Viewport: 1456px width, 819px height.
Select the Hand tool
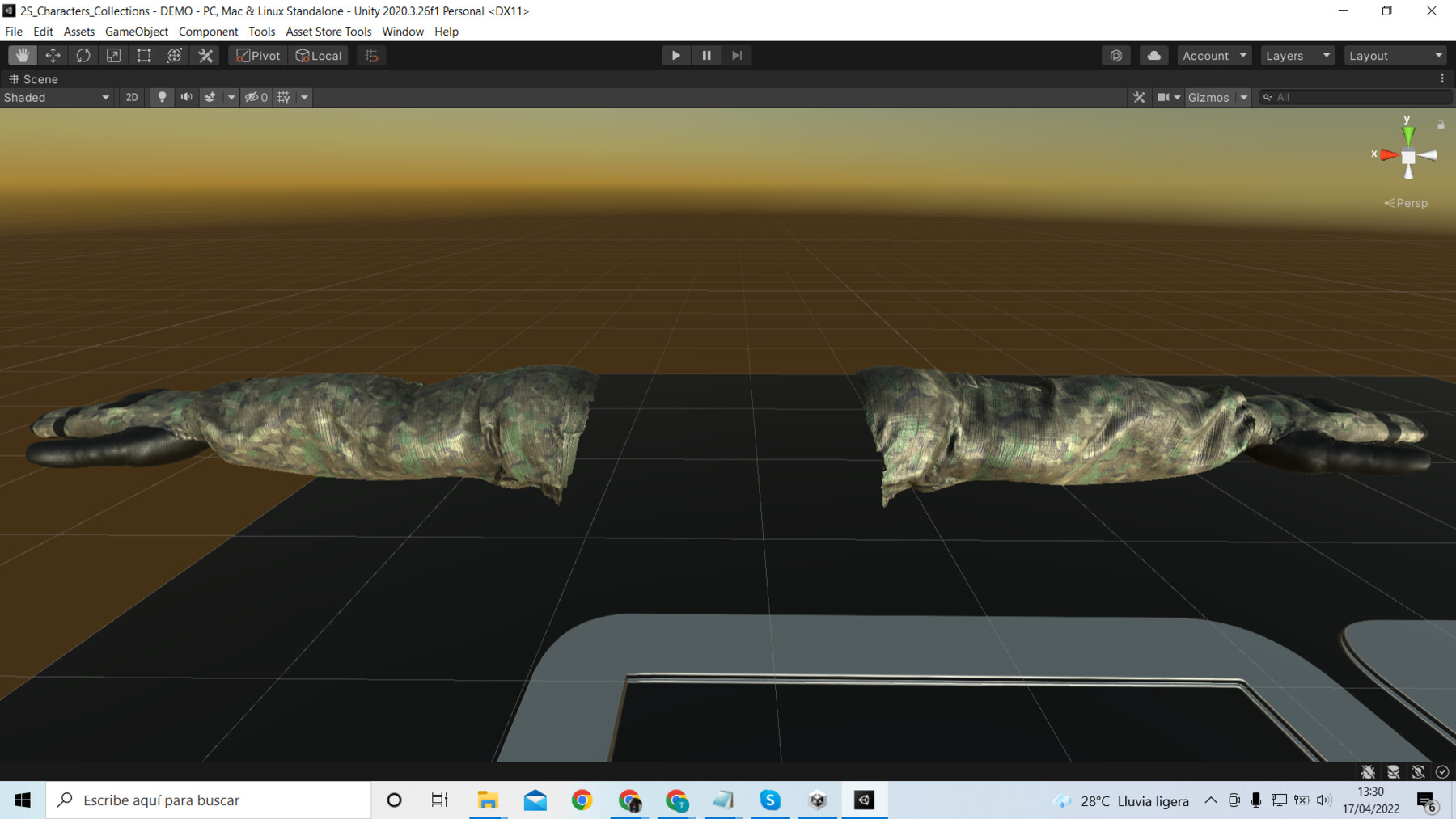(22, 55)
